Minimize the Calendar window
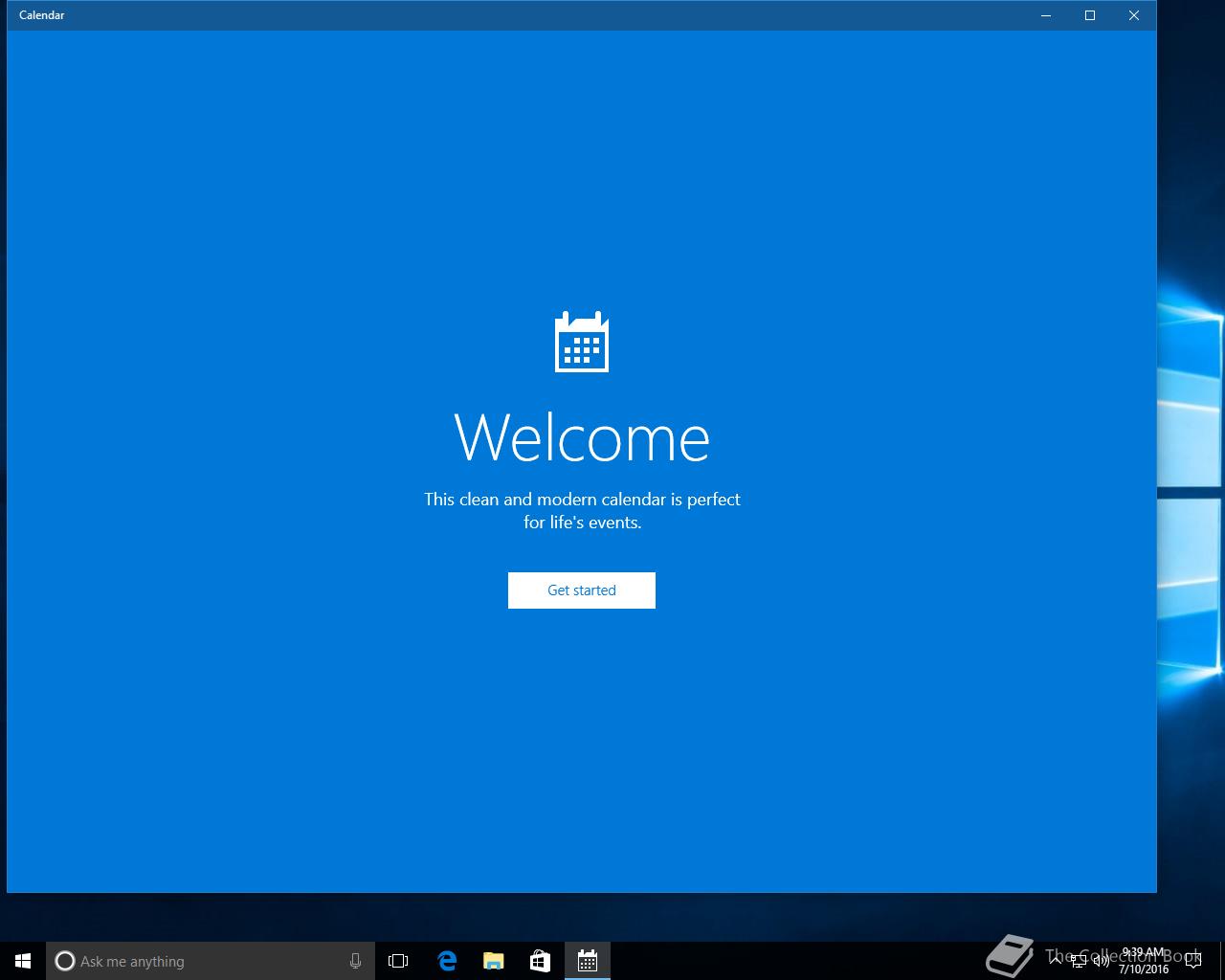This screenshot has width=1225, height=980. coord(1046,15)
